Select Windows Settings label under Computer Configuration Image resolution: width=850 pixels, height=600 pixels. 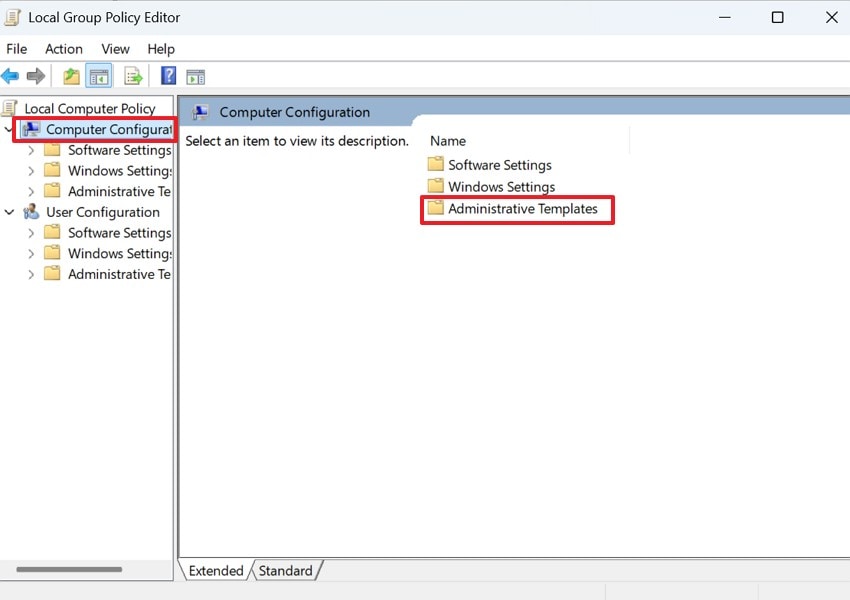tap(119, 171)
